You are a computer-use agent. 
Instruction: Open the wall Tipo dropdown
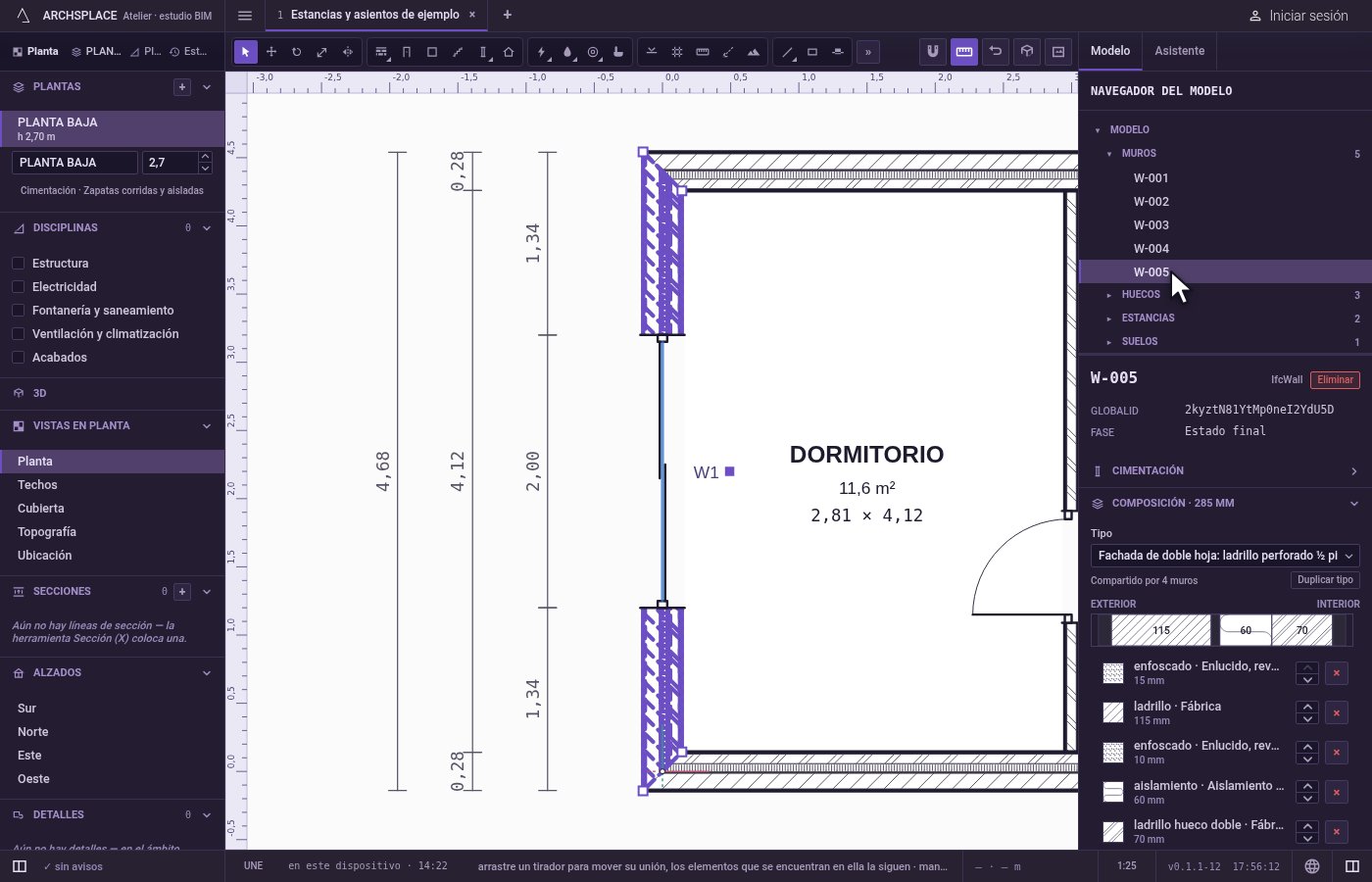coord(1225,556)
